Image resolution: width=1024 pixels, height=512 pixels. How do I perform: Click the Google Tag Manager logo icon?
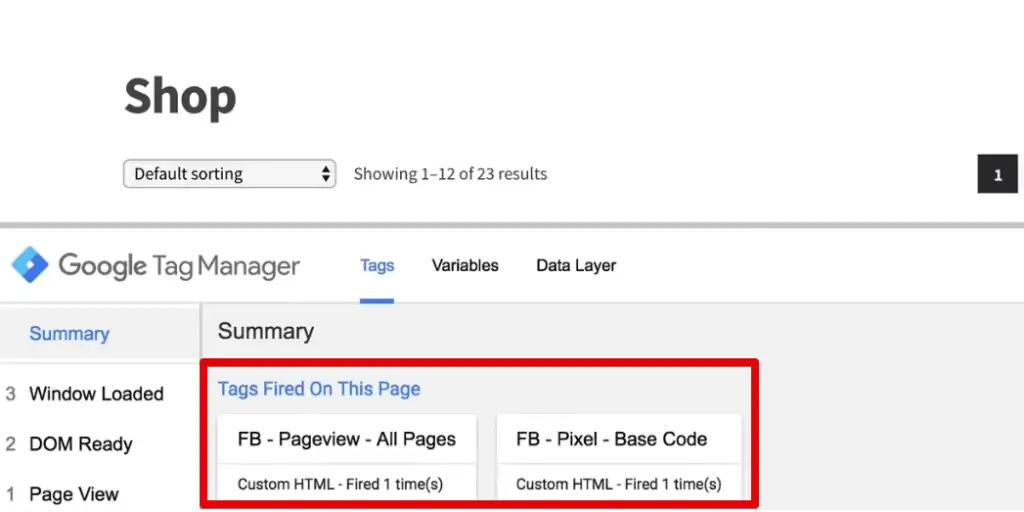30,265
